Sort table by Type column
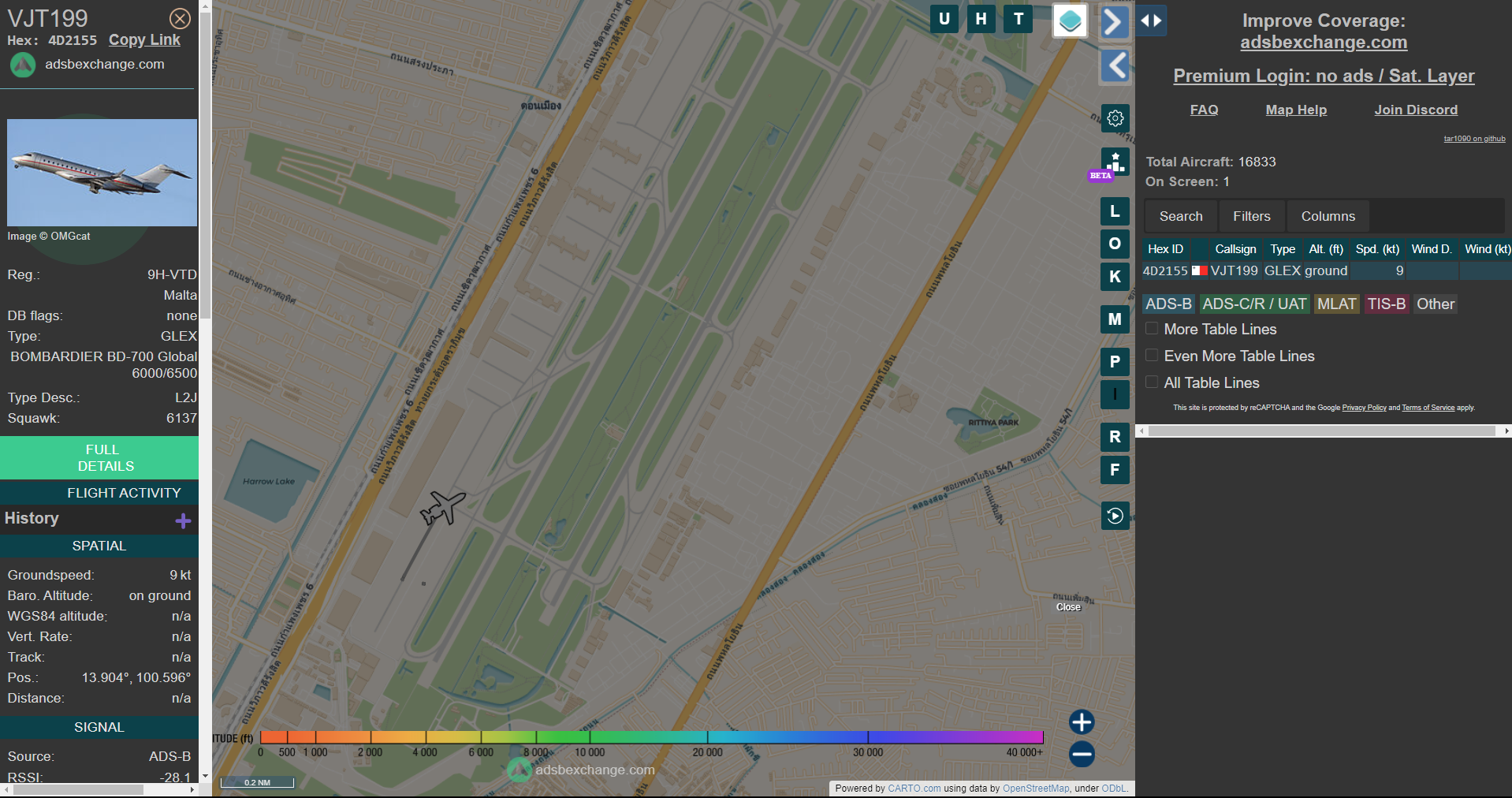This screenshot has width=1512, height=798. click(x=1283, y=249)
